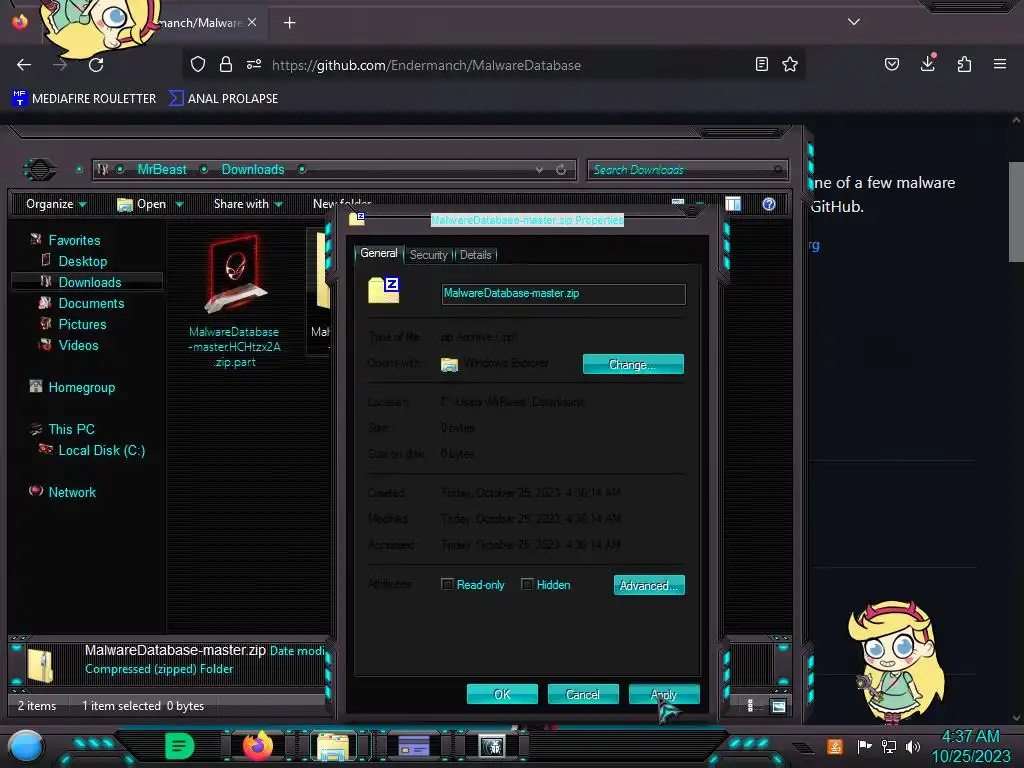Open the Share with dropdown

coord(248,204)
